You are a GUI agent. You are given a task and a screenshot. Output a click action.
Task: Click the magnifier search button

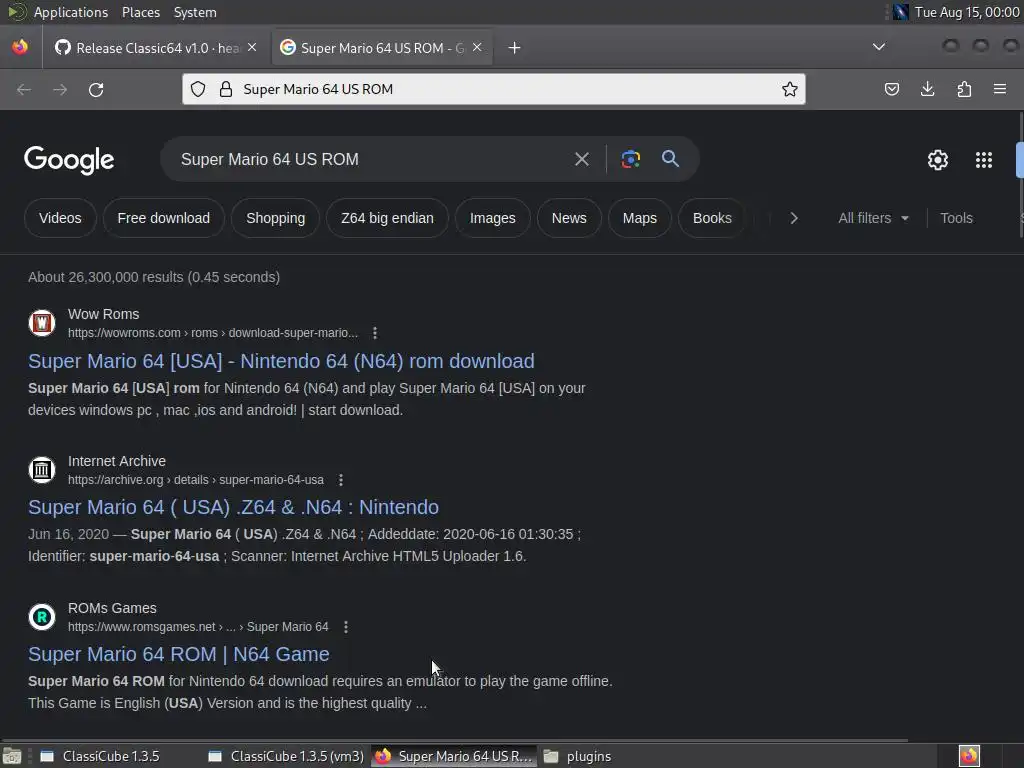click(x=671, y=159)
